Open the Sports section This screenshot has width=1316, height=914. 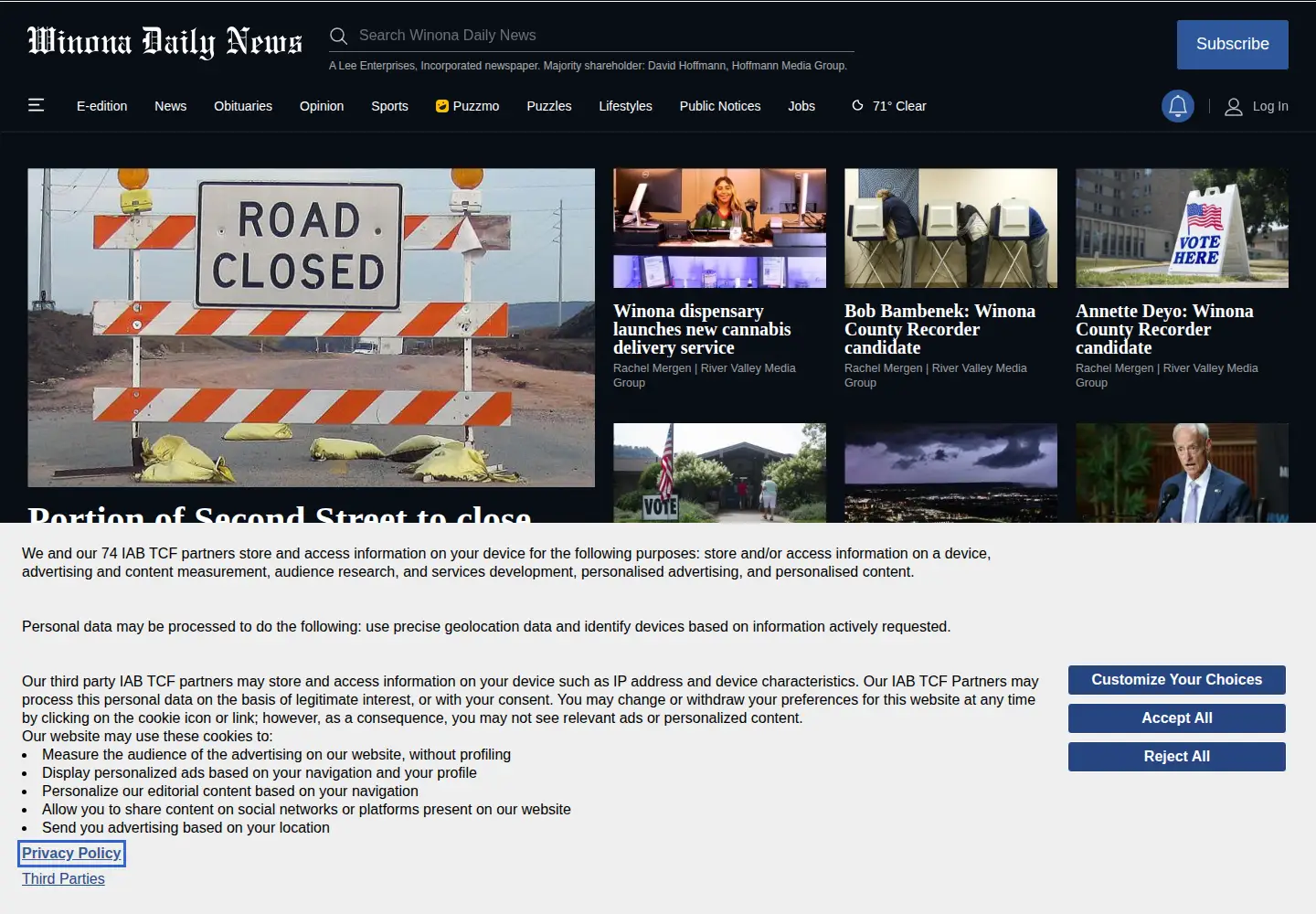pyautogui.click(x=390, y=106)
